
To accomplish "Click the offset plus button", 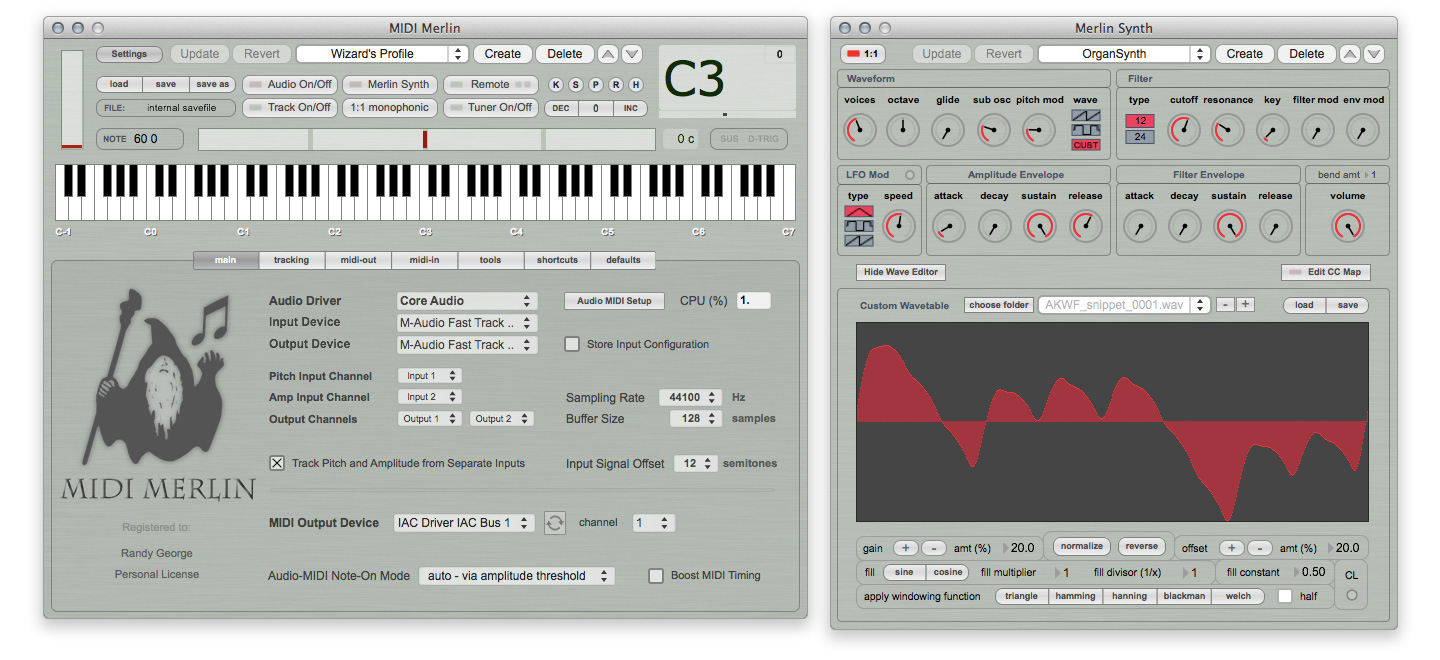I will tap(1232, 548).
